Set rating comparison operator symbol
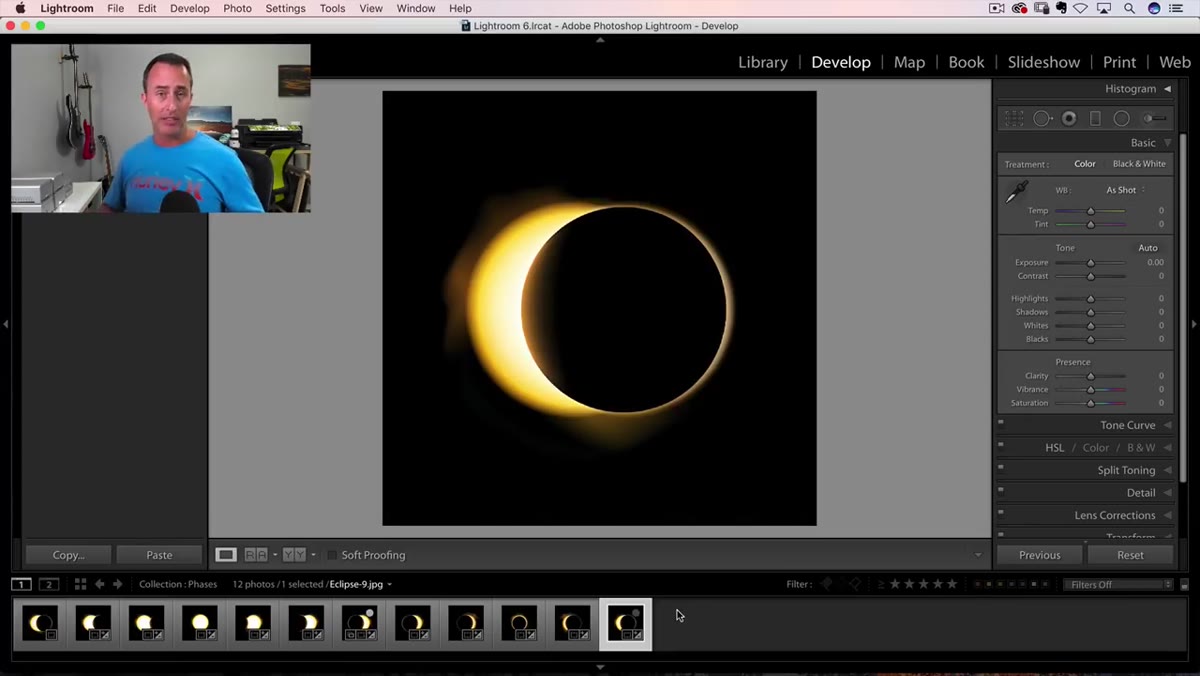 (x=881, y=584)
